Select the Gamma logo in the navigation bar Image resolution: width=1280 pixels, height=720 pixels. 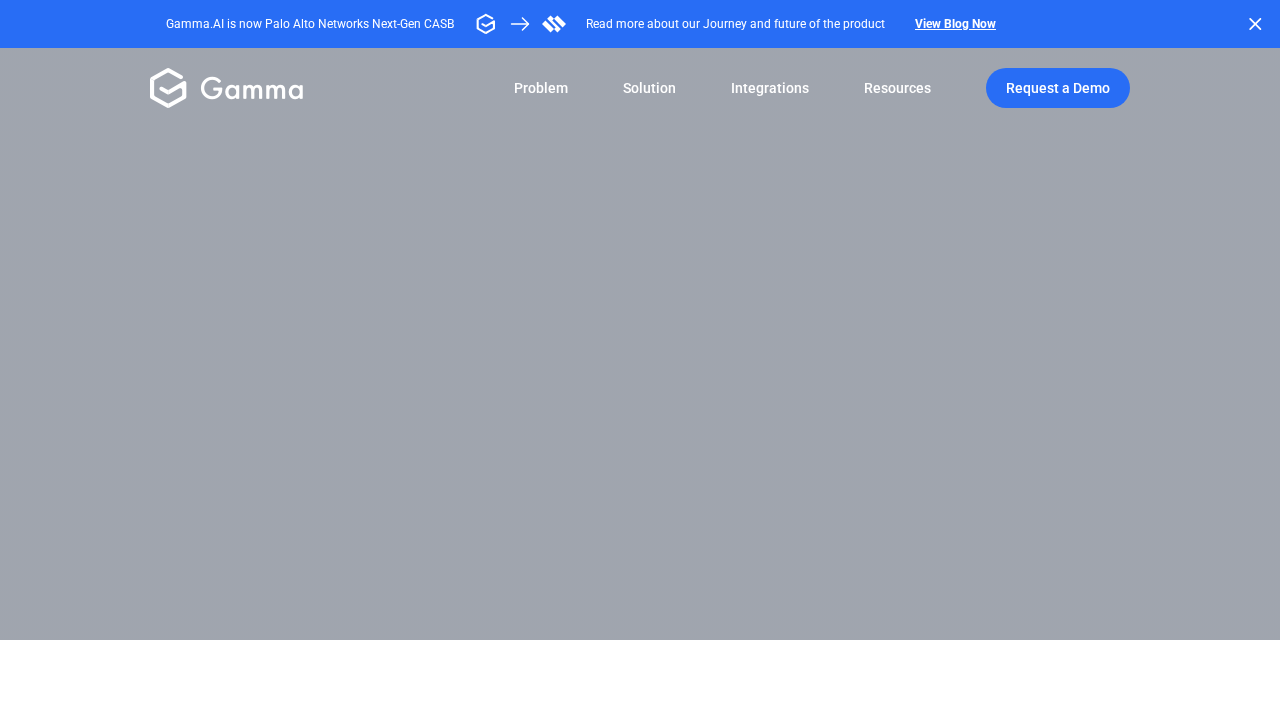pyautogui.click(x=166, y=88)
